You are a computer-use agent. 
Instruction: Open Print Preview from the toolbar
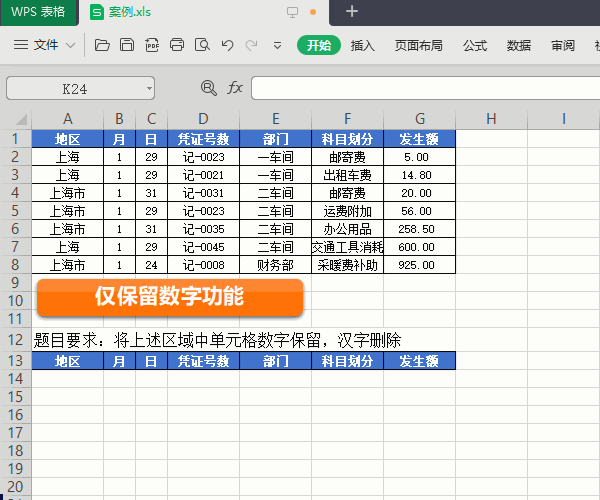point(202,45)
